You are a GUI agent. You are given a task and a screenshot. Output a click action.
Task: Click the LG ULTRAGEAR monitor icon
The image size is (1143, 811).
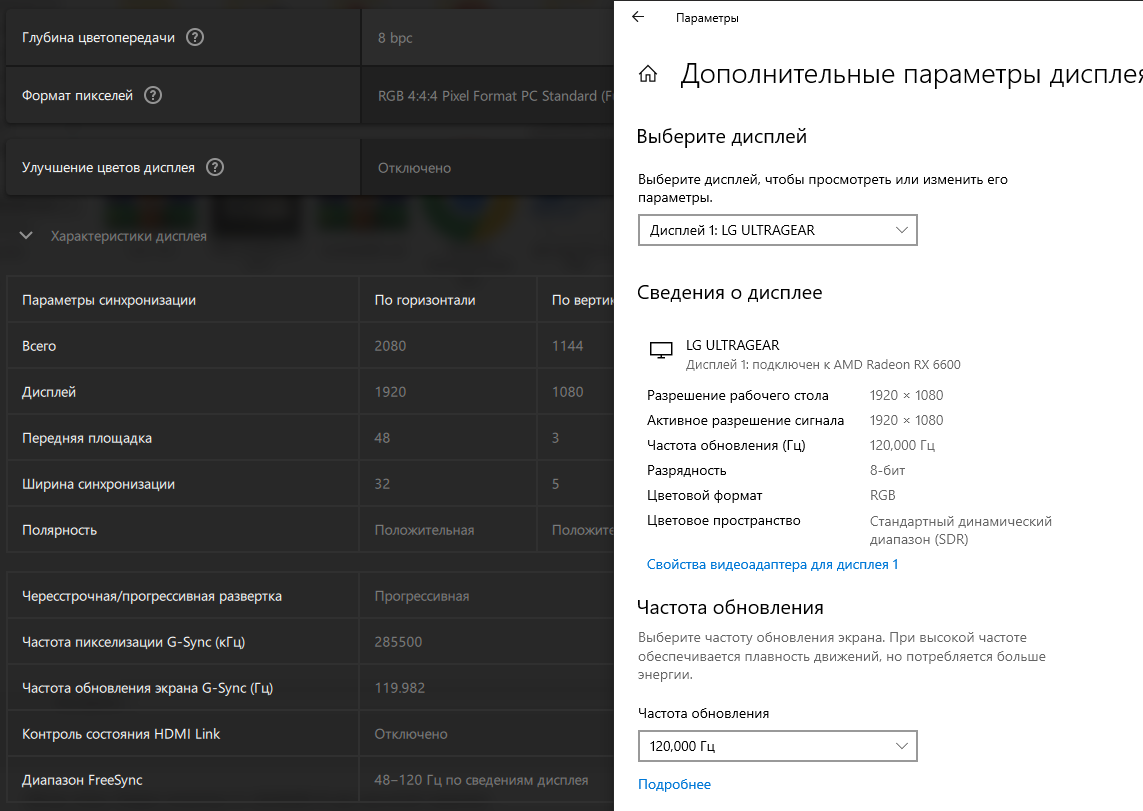pos(660,351)
